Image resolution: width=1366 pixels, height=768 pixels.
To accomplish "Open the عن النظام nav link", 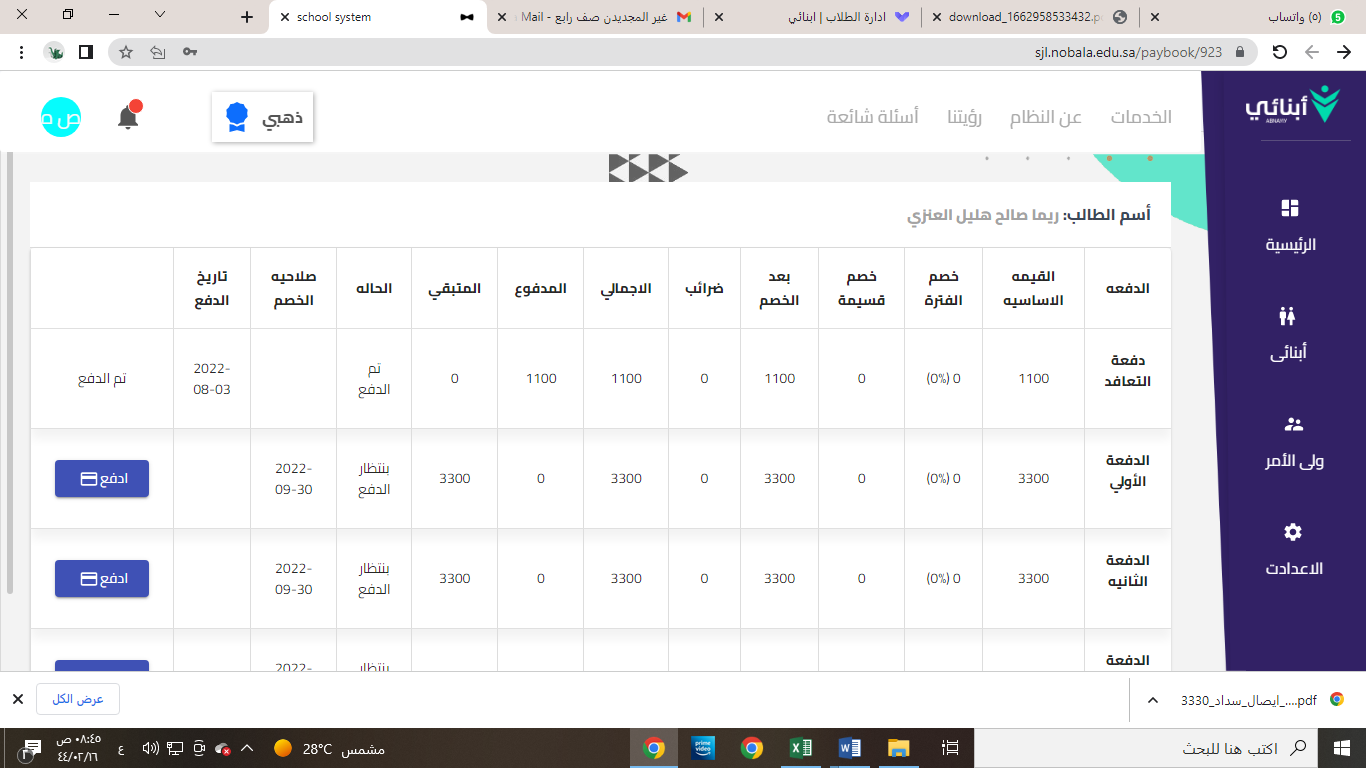I will click(1046, 117).
